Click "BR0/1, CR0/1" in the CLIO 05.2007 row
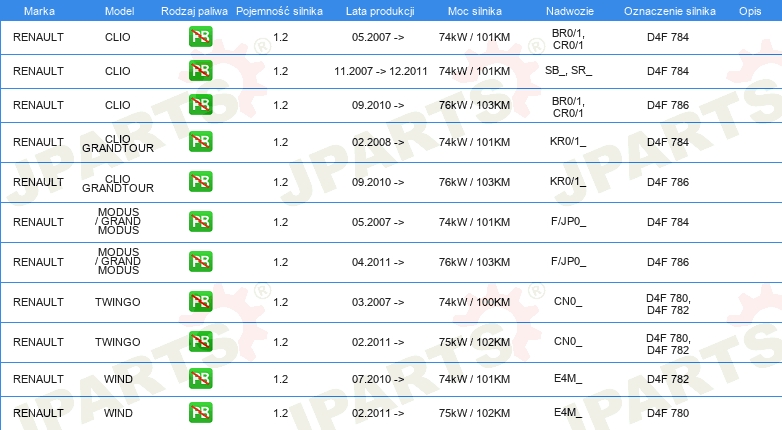 pyautogui.click(x=568, y=39)
